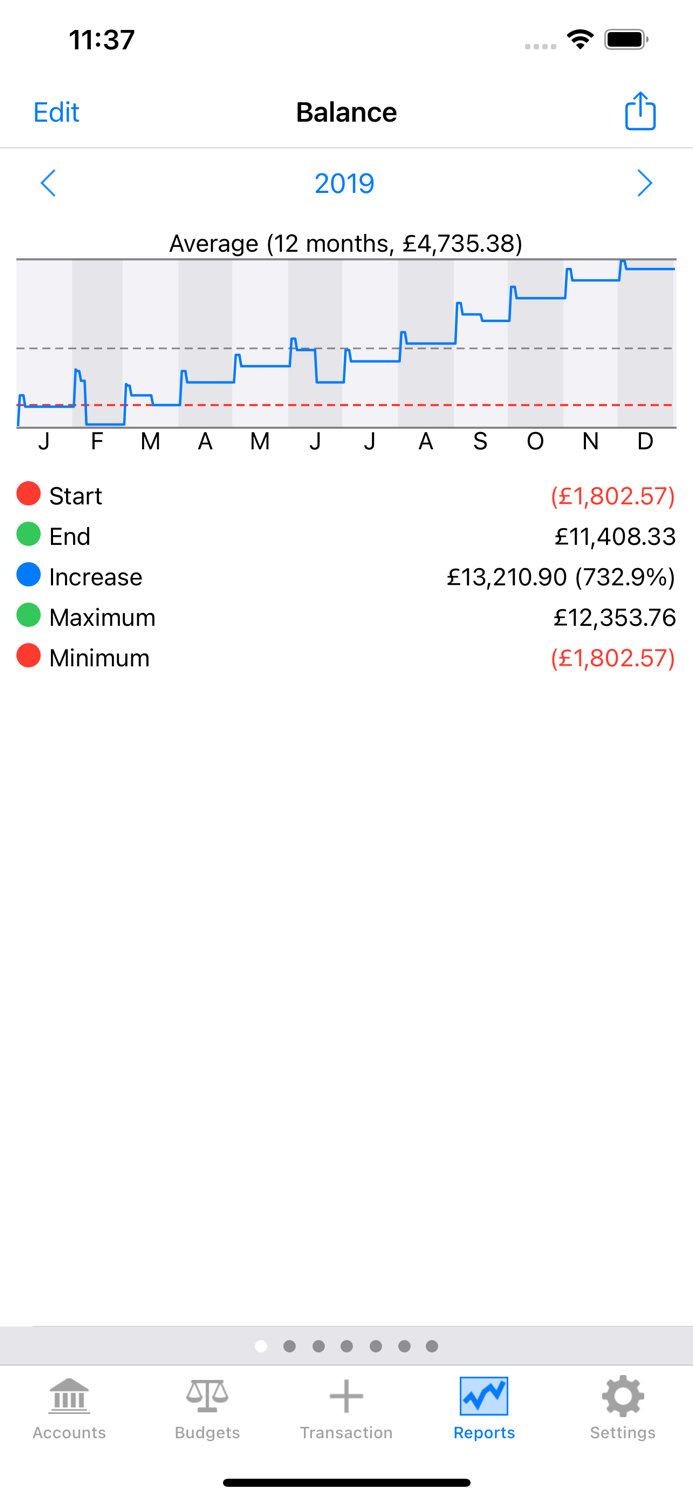Image resolution: width=693 pixels, height=1500 pixels.
Task: Tap the share icon on the Balance screen
Action: [x=639, y=111]
